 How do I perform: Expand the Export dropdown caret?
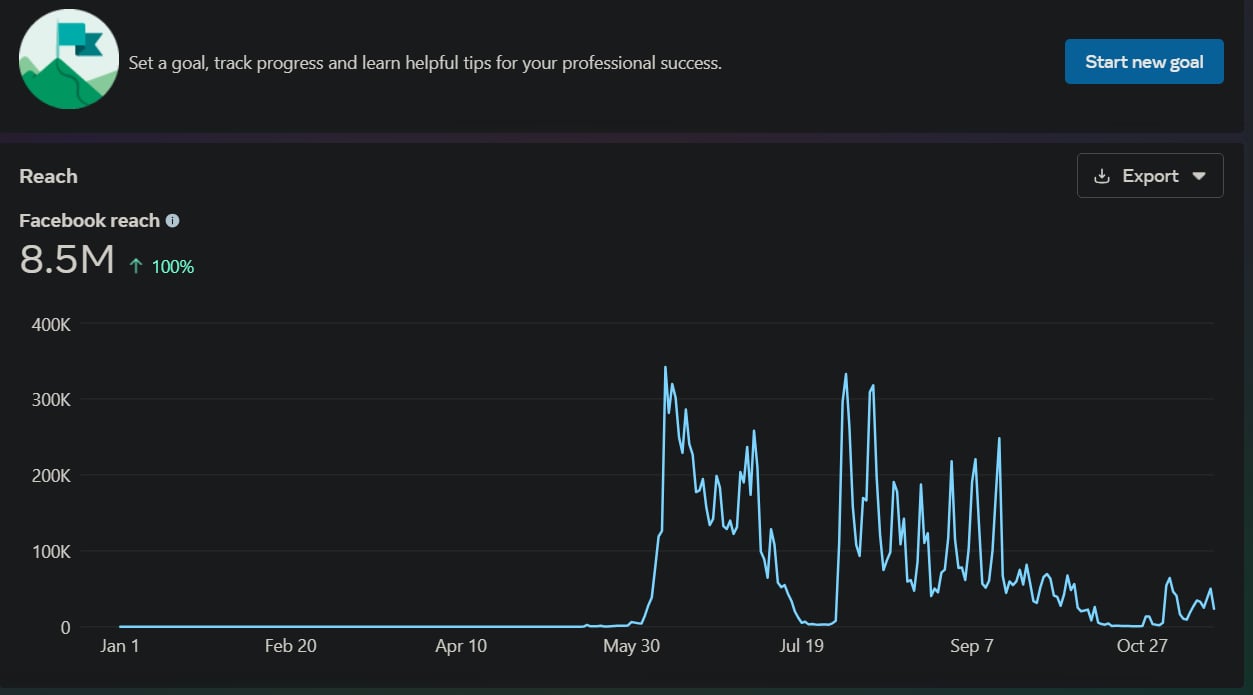click(x=1199, y=176)
